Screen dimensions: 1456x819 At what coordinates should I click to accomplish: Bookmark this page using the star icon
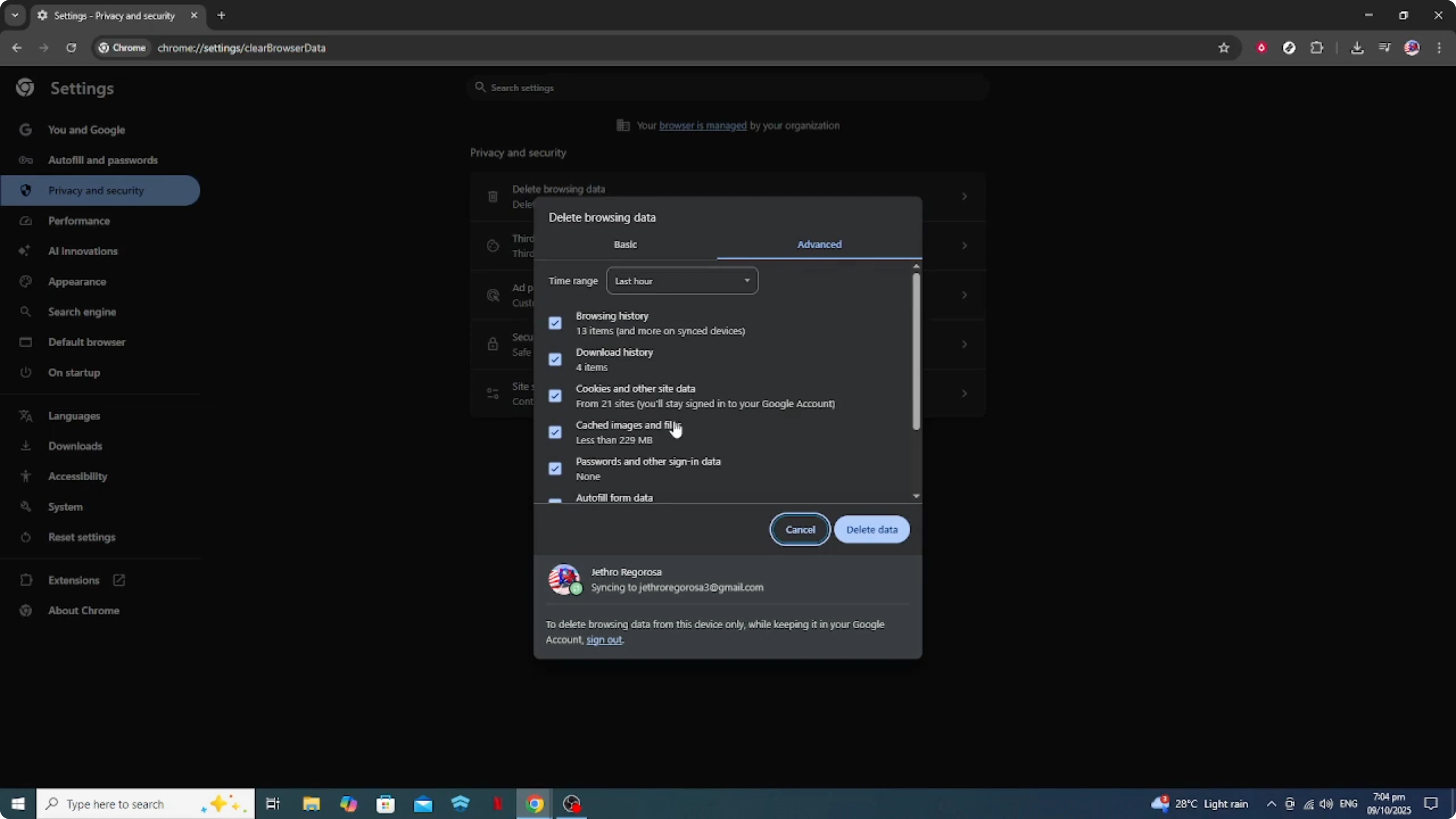(1223, 47)
